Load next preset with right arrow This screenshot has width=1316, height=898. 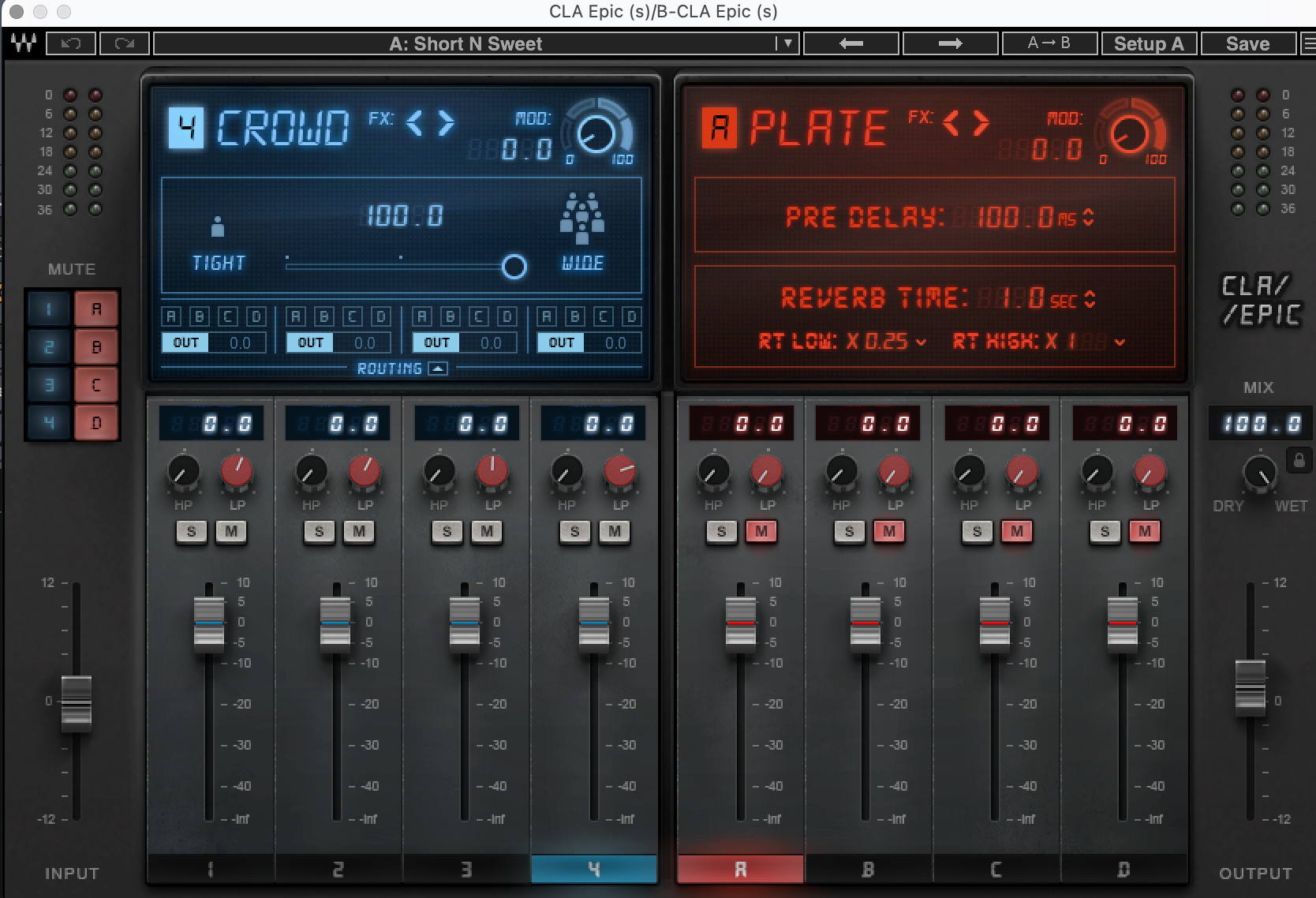950,43
